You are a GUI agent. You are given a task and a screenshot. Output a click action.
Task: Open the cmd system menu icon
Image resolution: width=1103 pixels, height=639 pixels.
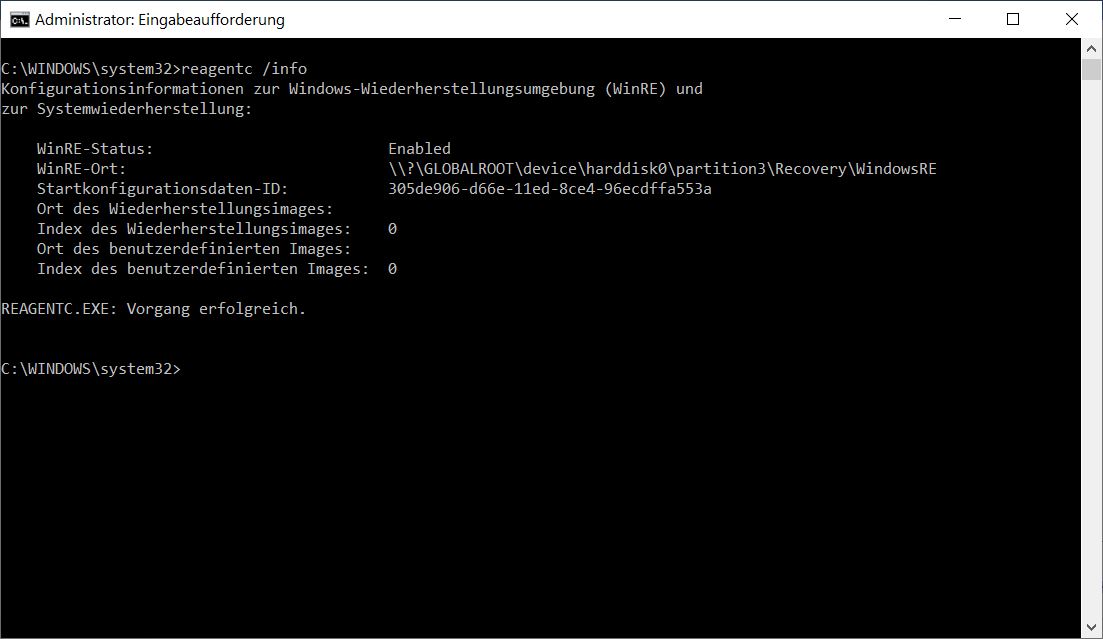(x=19, y=19)
